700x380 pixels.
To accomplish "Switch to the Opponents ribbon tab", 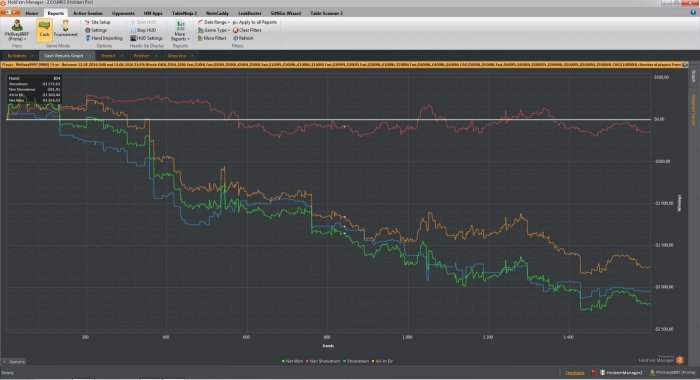I will tap(123, 13).
